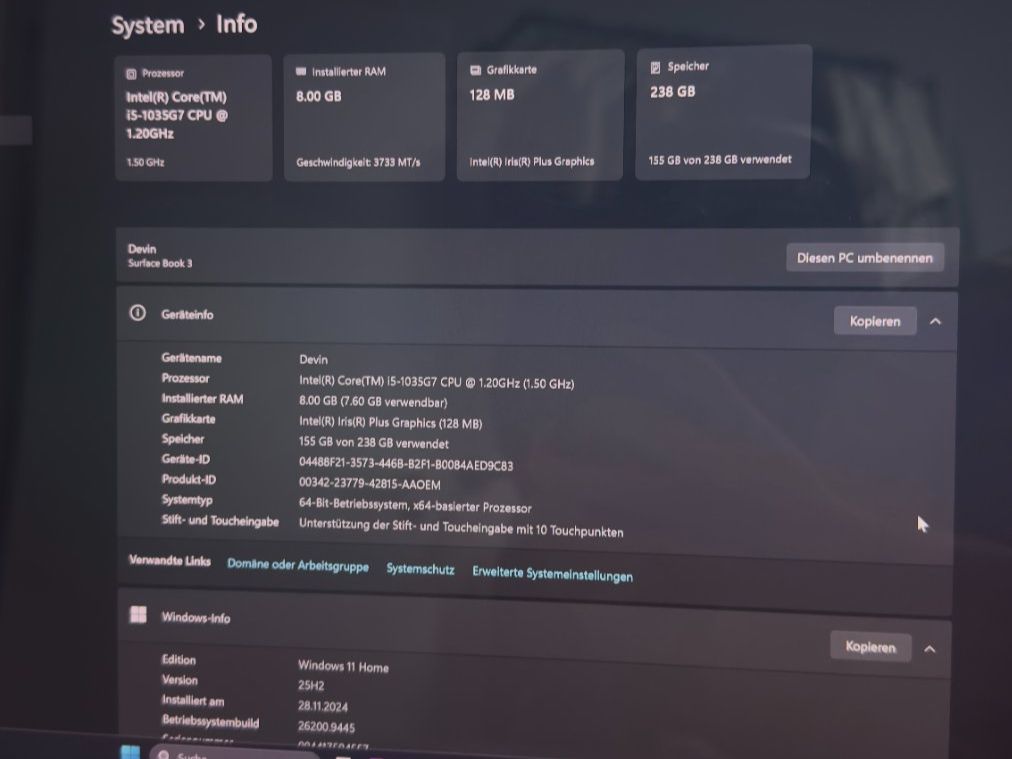Click the Windows logo icon beside Windows-Info
The image size is (1012, 759).
click(x=138, y=614)
